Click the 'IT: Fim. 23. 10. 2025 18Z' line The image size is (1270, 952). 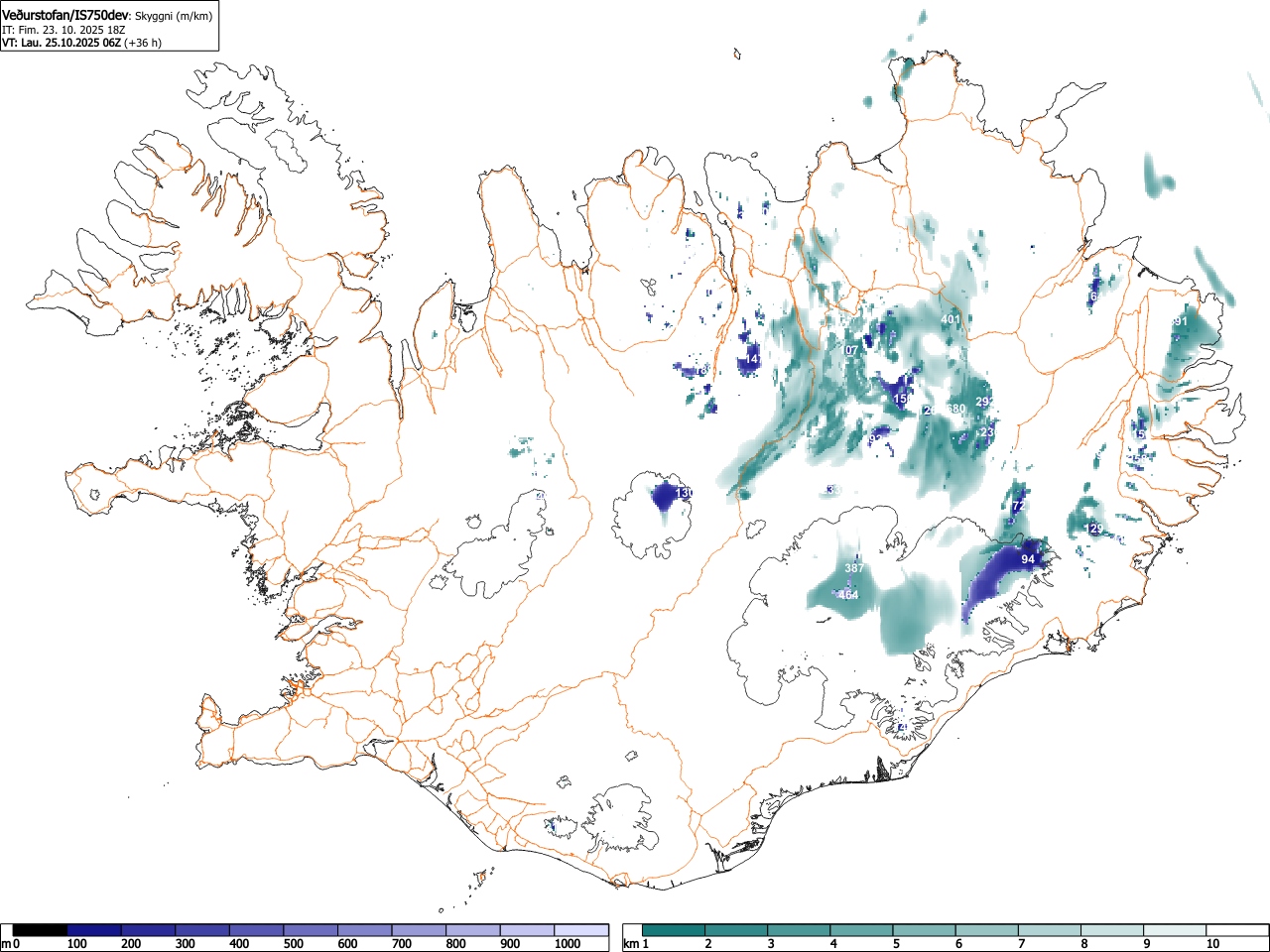(x=63, y=30)
